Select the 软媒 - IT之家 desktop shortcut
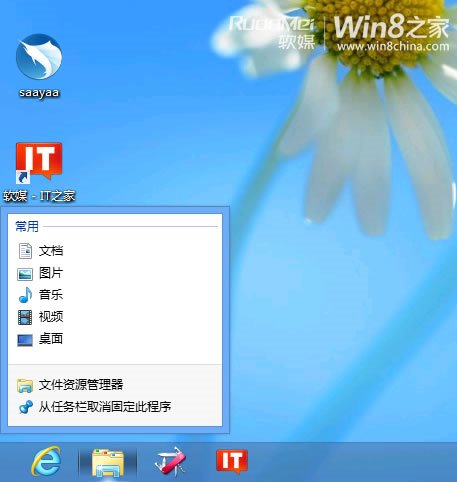Viewport: 457px width, 482px height. [39, 172]
